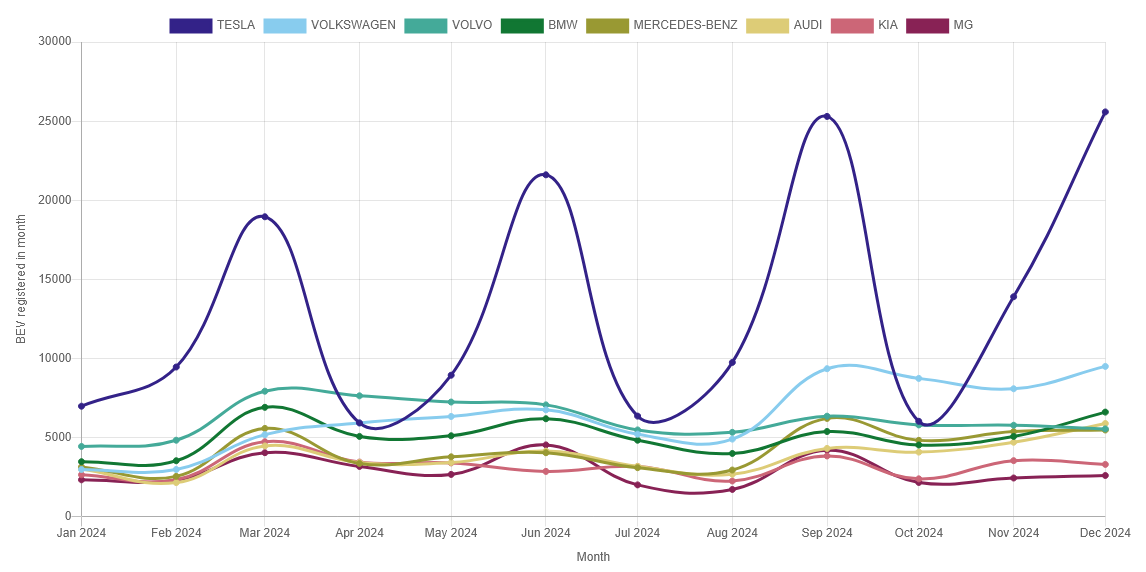The height and width of the screenshot is (572, 1146).
Task: Hide the MG dataset using the legend
Action: coord(939,25)
